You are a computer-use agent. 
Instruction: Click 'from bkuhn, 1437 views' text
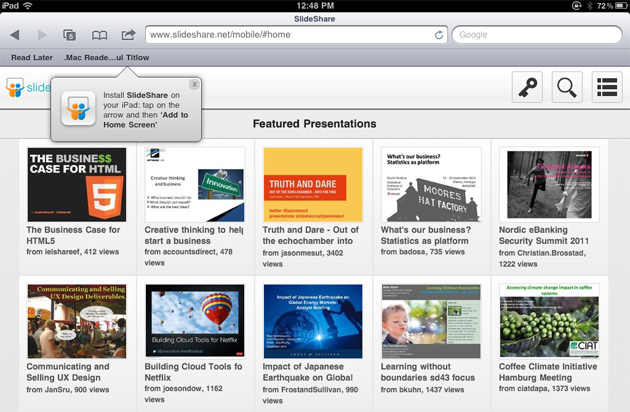pyautogui.click(x=422, y=389)
